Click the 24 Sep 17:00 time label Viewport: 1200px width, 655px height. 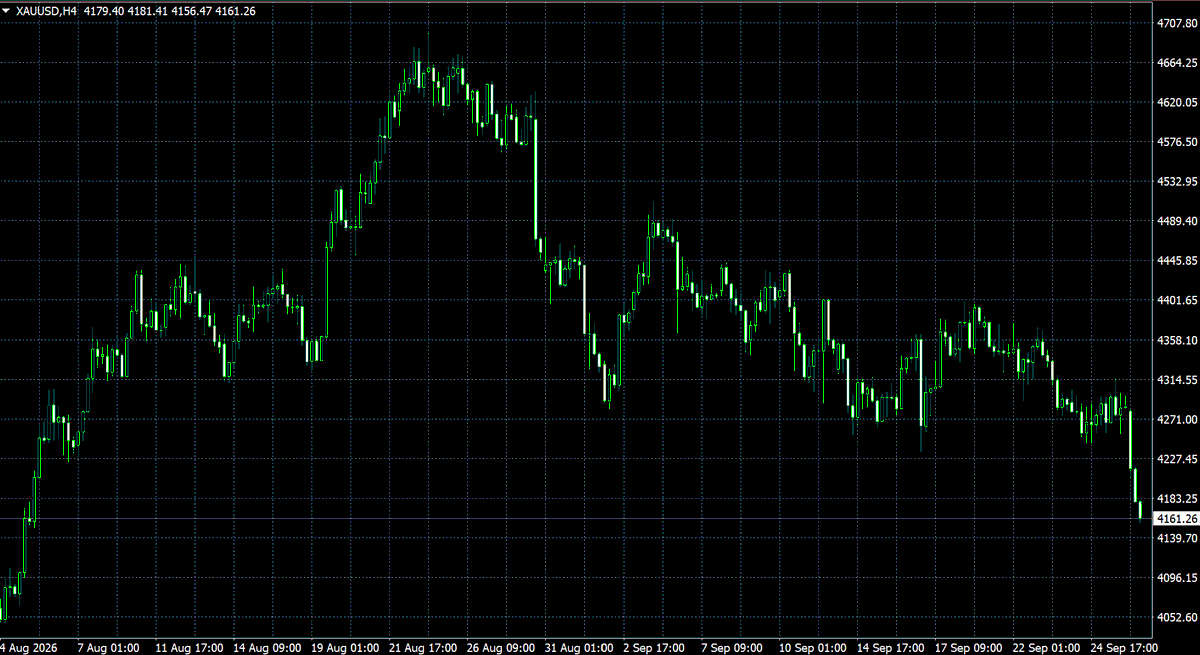click(x=1125, y=647)
